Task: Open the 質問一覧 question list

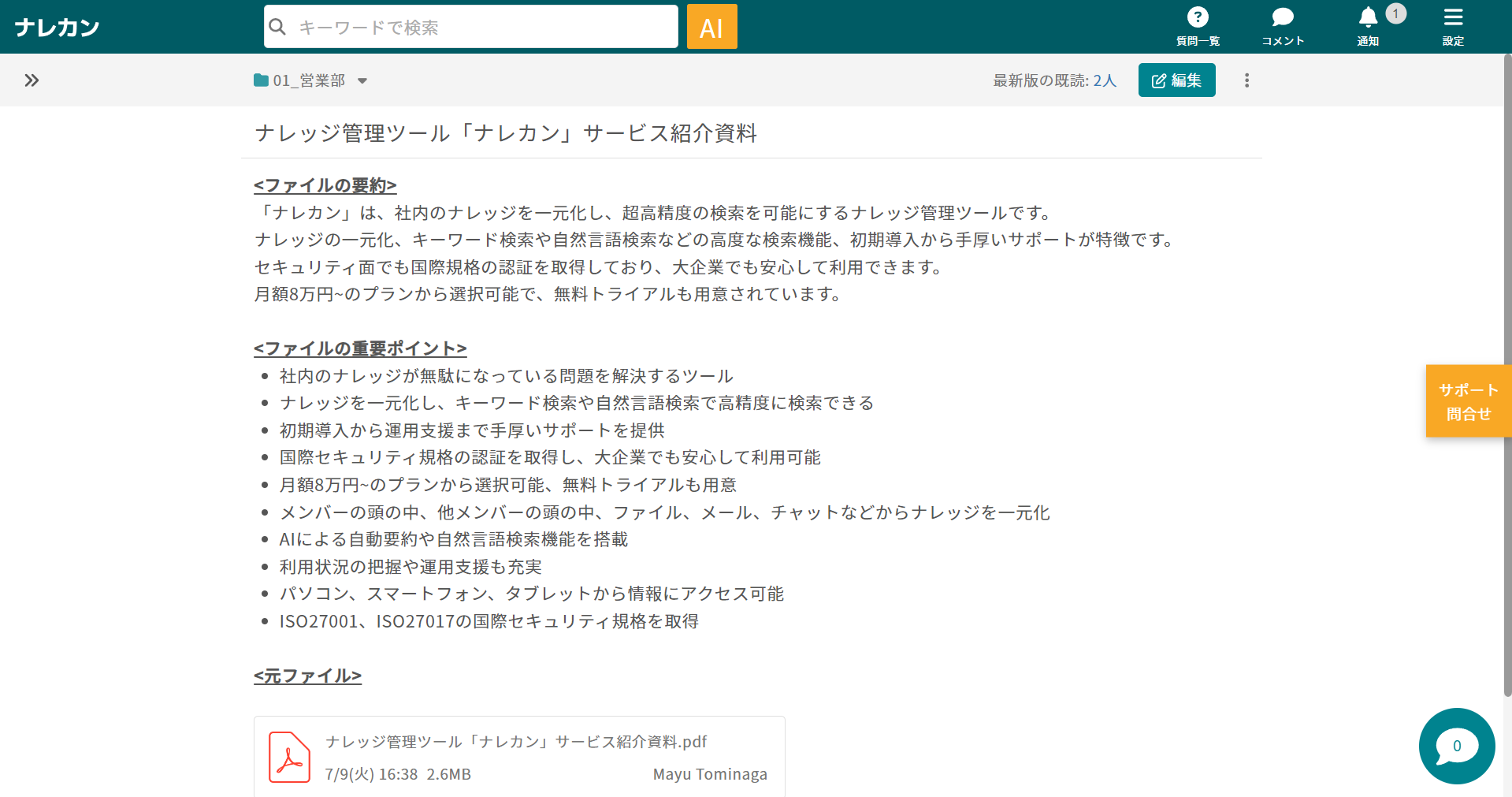Action: [x=1198, y=27]
